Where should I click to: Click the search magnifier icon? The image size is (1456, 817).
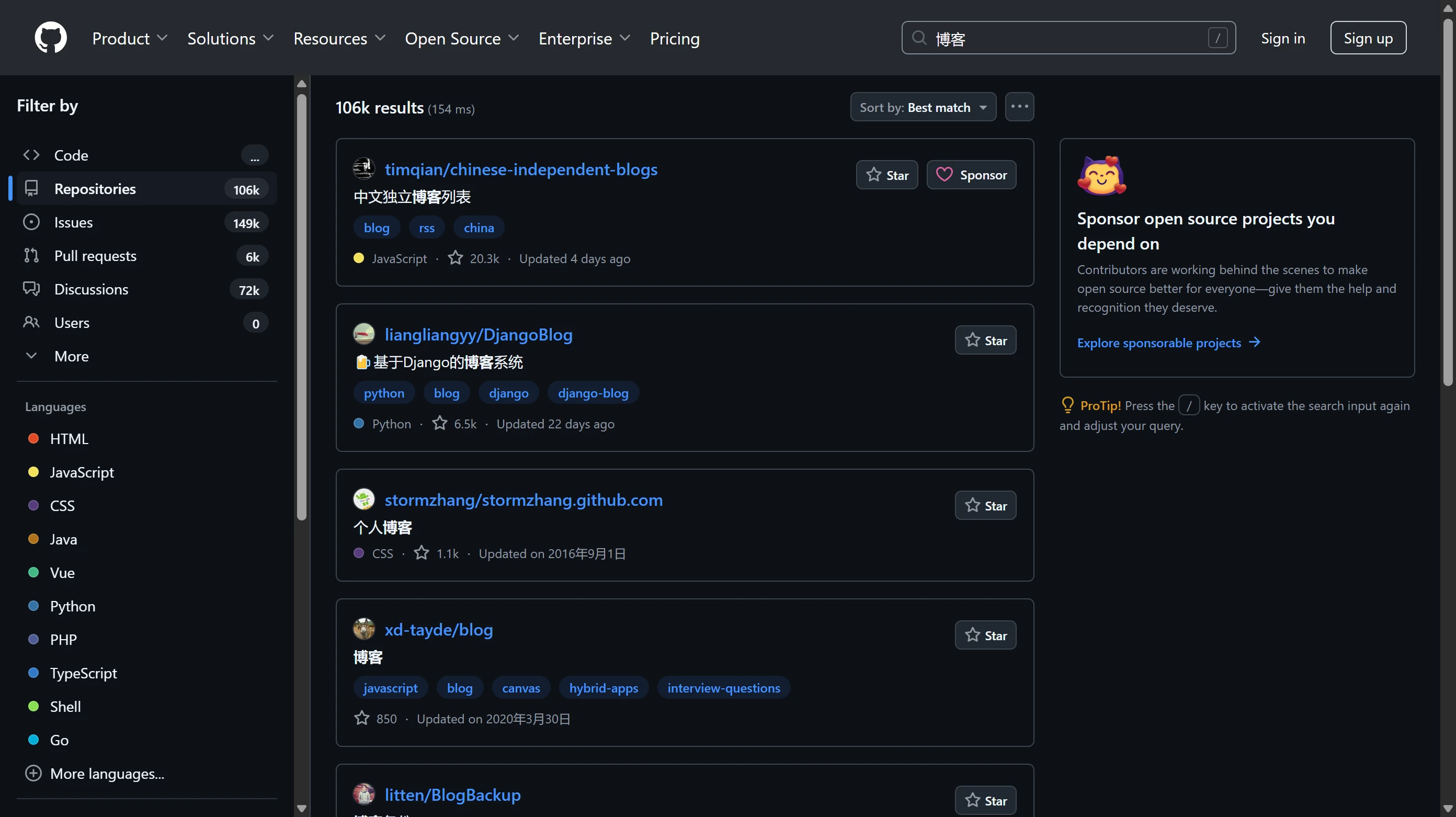919,38
